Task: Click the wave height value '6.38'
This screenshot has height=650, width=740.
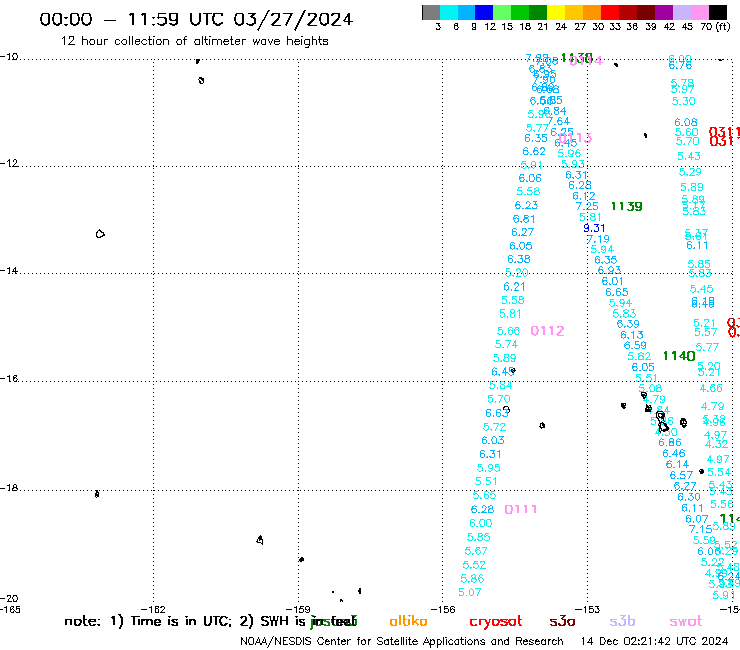Action: coord(519,259)
